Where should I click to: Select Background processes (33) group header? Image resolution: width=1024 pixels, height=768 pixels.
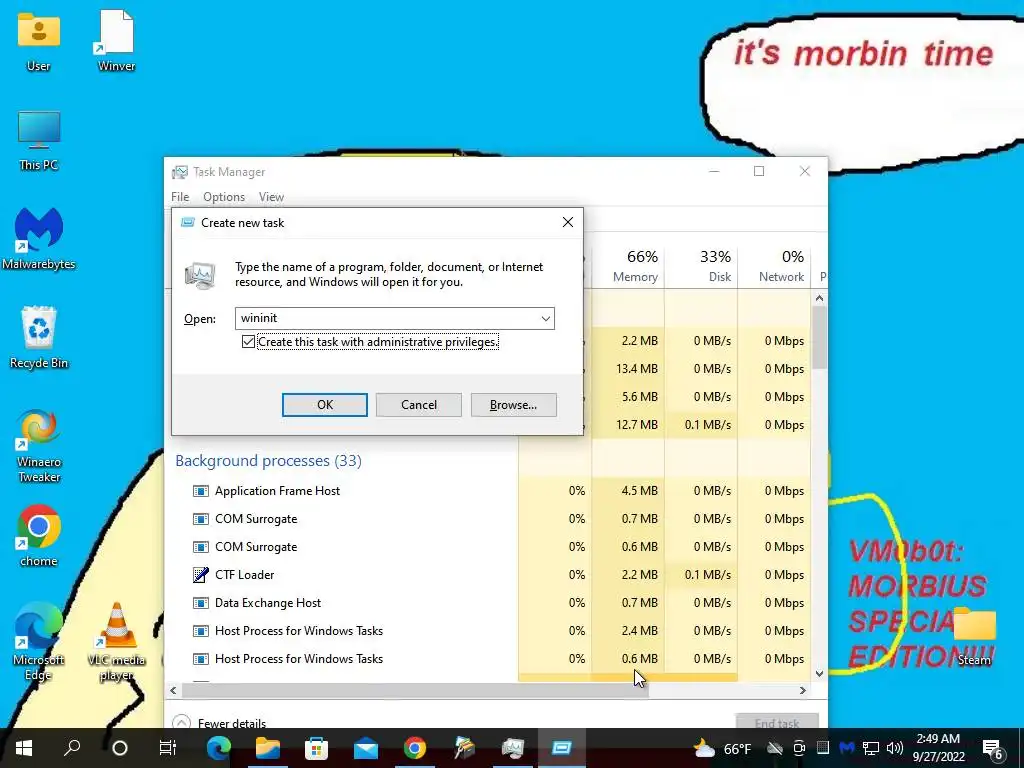(x=268, y=461)
